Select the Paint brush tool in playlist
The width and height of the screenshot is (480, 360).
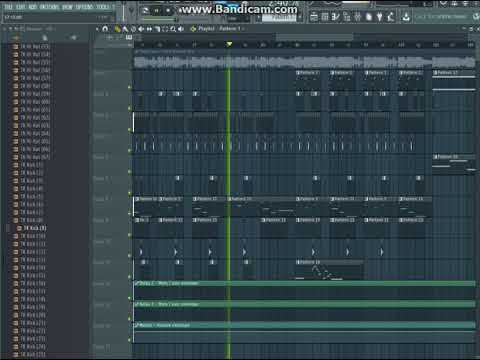tap(125, 29)
